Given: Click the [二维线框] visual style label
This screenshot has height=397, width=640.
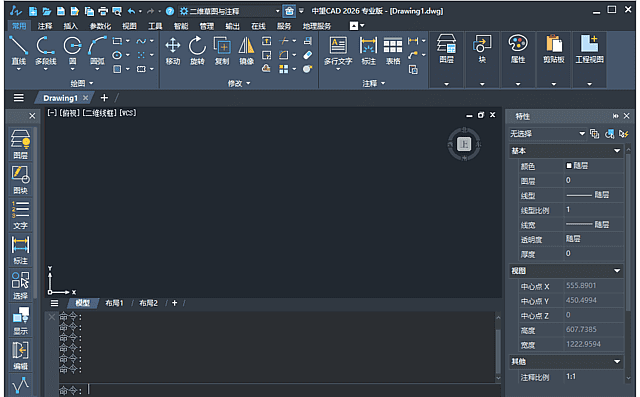Looking at the screenshot, I should tap(100, 113).
